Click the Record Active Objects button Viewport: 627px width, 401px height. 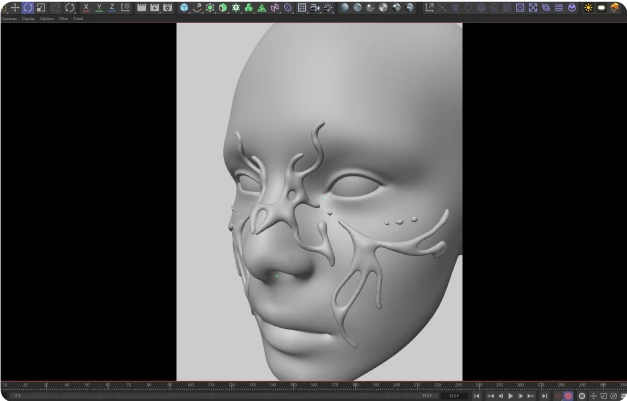coord(558,396)
